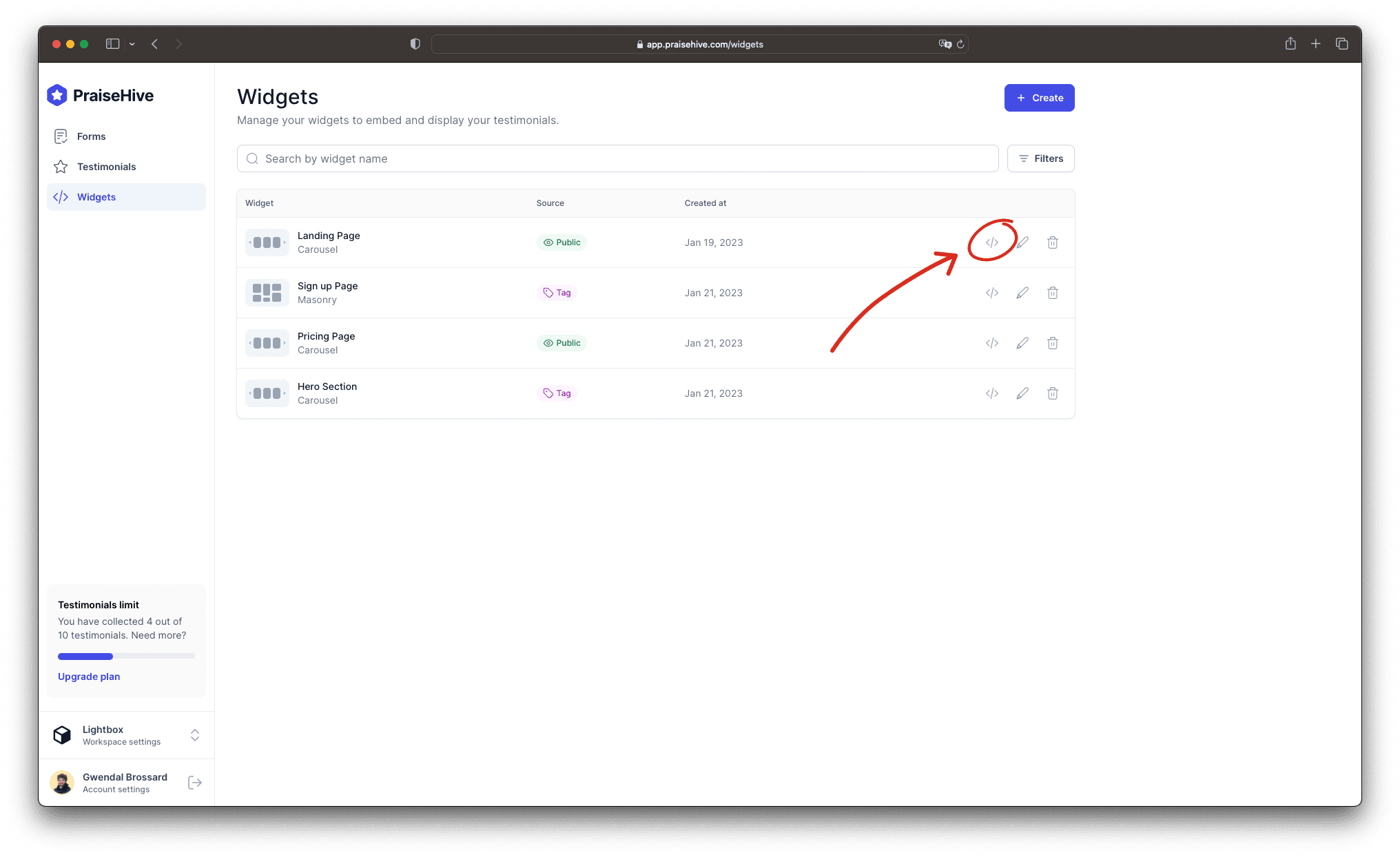Click the log out icon

pos(195,783)
